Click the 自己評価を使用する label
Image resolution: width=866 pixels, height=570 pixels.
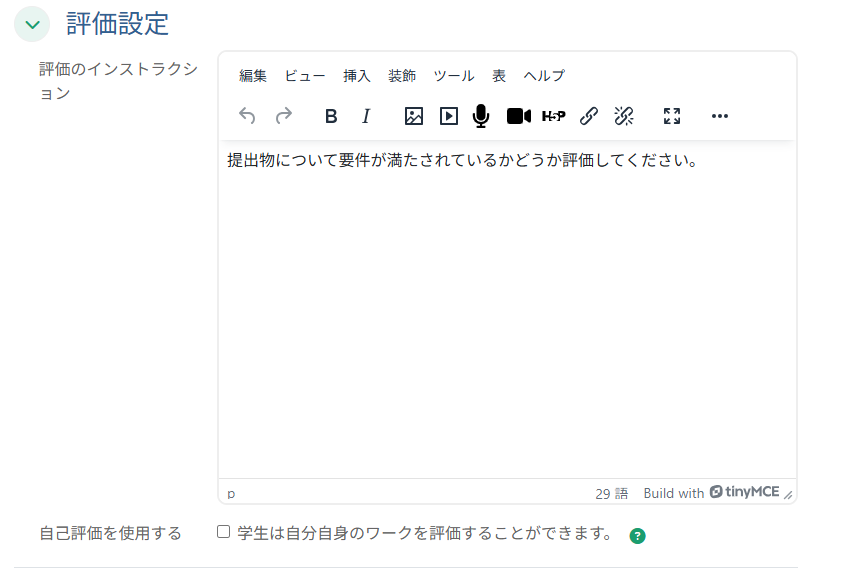(110, 533)
